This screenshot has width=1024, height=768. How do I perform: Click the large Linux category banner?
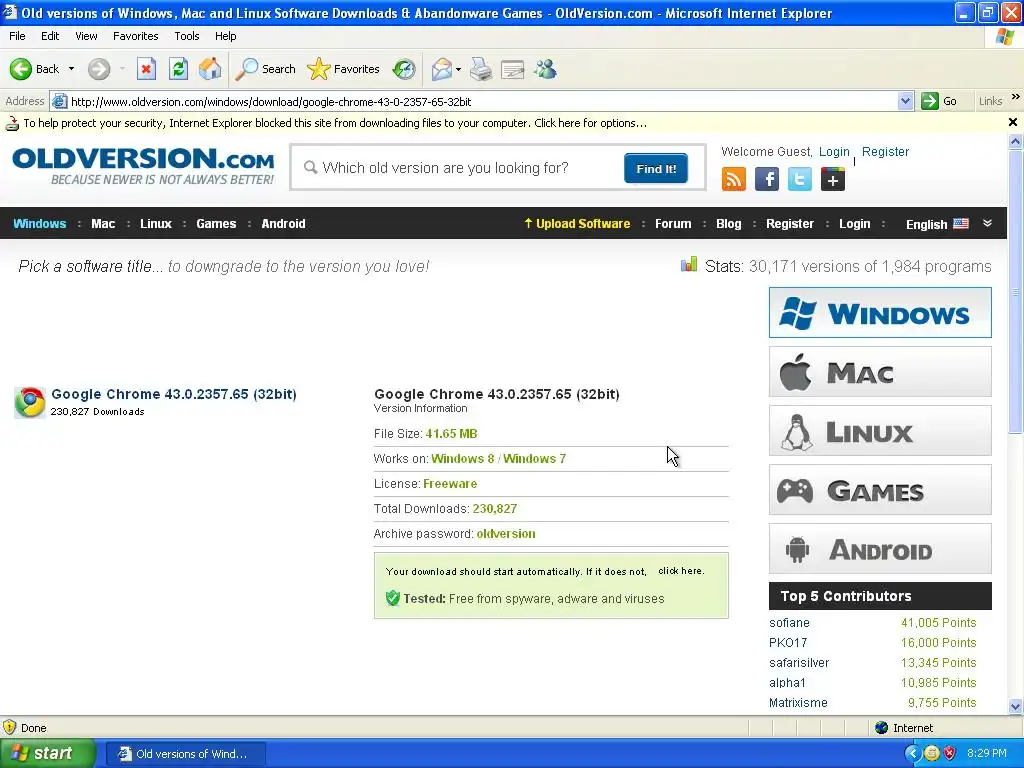point(880,430)
